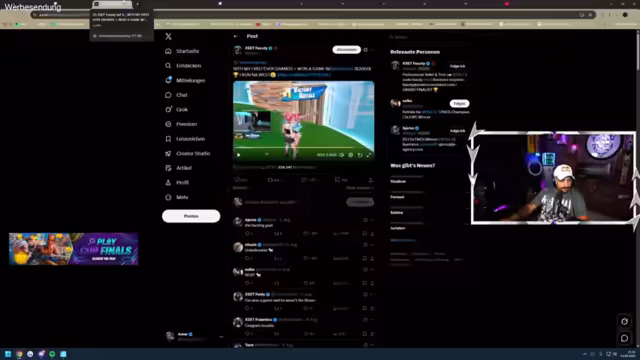Follow selko with the Folgen button
The width and height of the screenshot is (640, 360).
click(x=459, y=104)
